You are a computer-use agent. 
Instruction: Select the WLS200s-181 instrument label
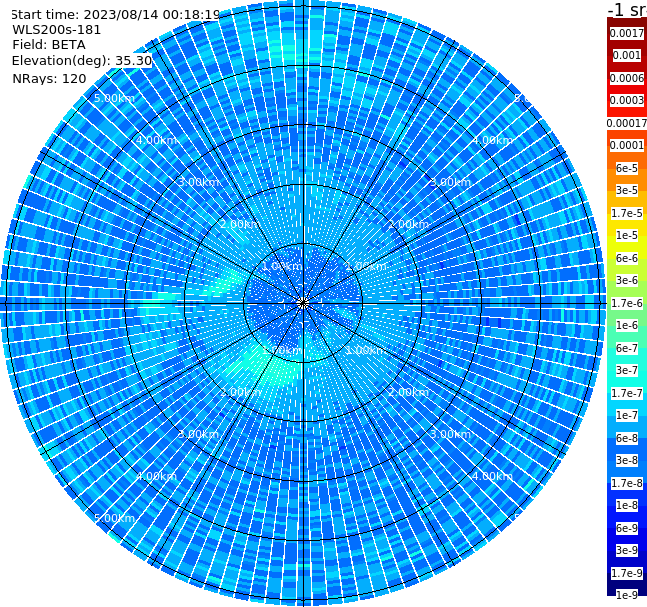(x=57, y=30)
